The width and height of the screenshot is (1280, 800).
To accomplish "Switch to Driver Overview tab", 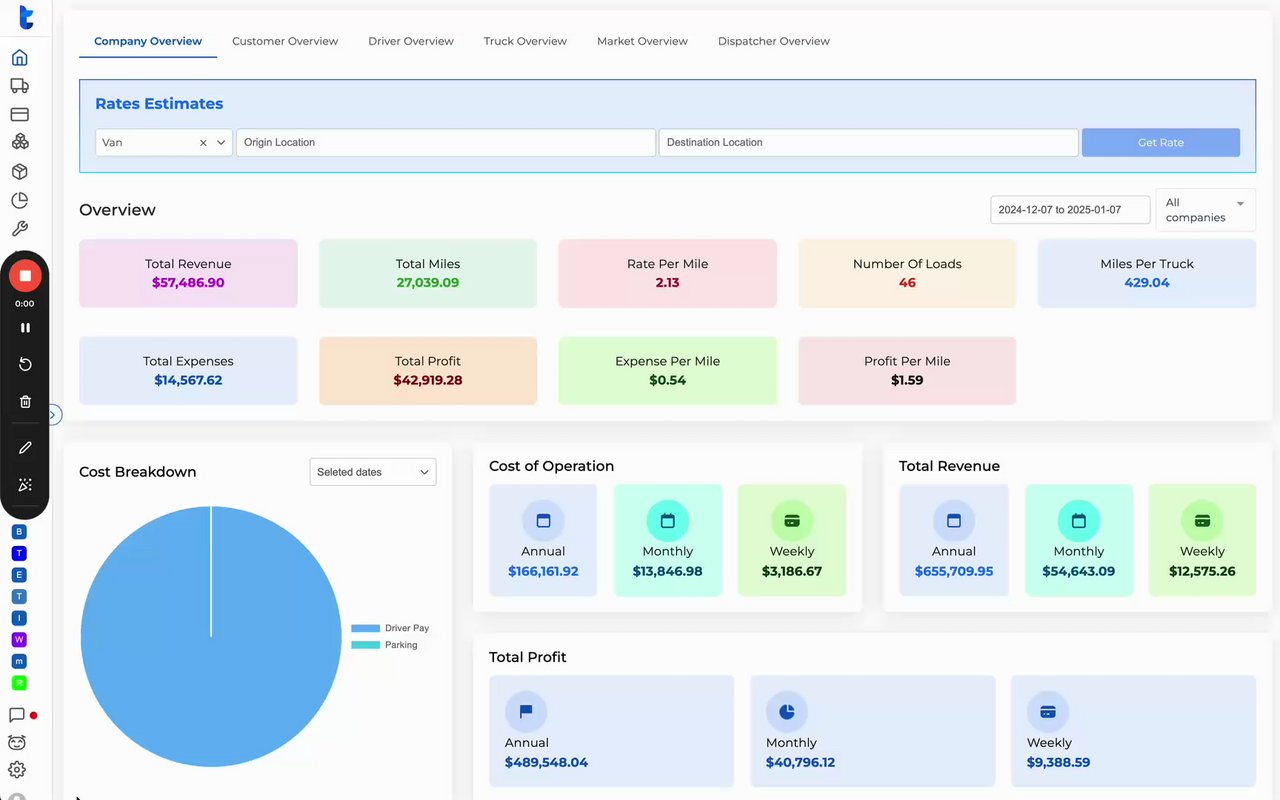I will point(411,41).
